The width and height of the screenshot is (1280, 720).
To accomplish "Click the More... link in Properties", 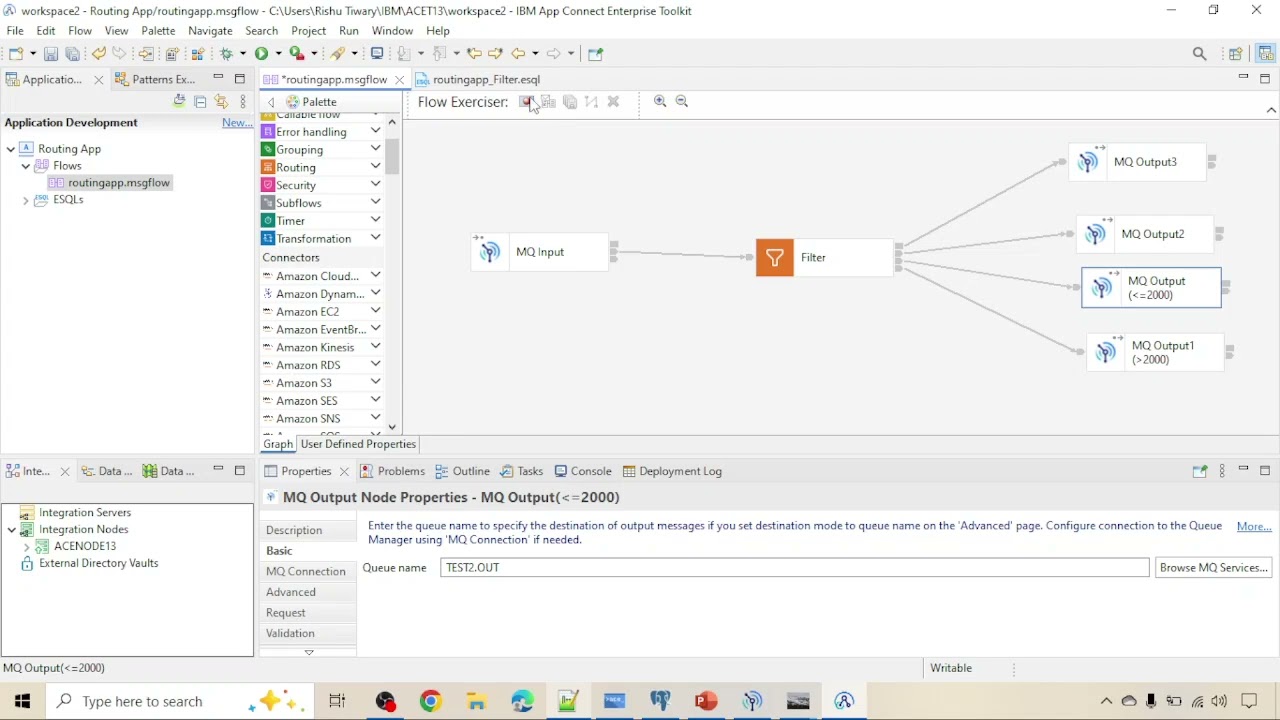I will click(1254, 526).
